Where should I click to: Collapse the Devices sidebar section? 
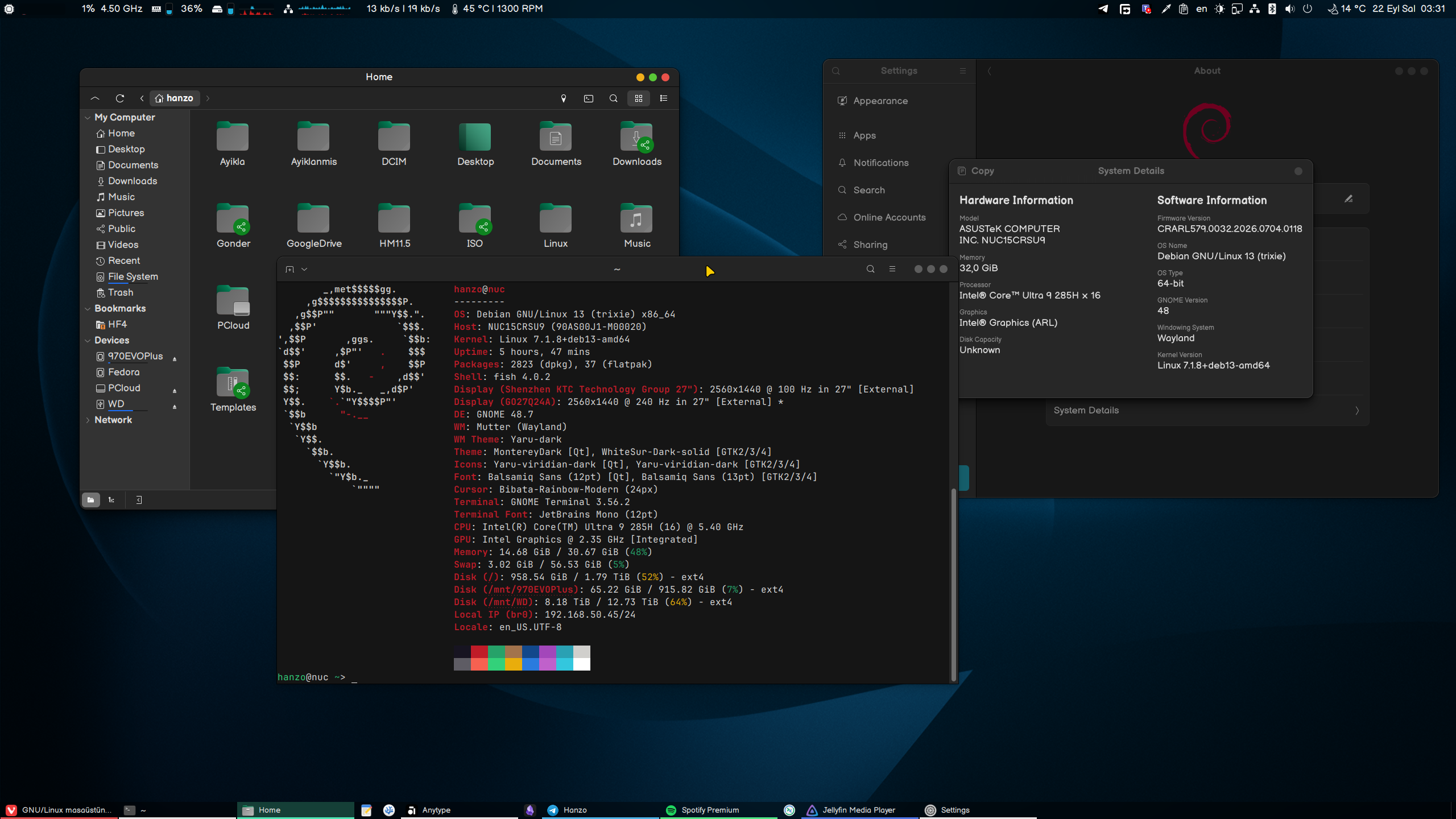tap(88, 341)
